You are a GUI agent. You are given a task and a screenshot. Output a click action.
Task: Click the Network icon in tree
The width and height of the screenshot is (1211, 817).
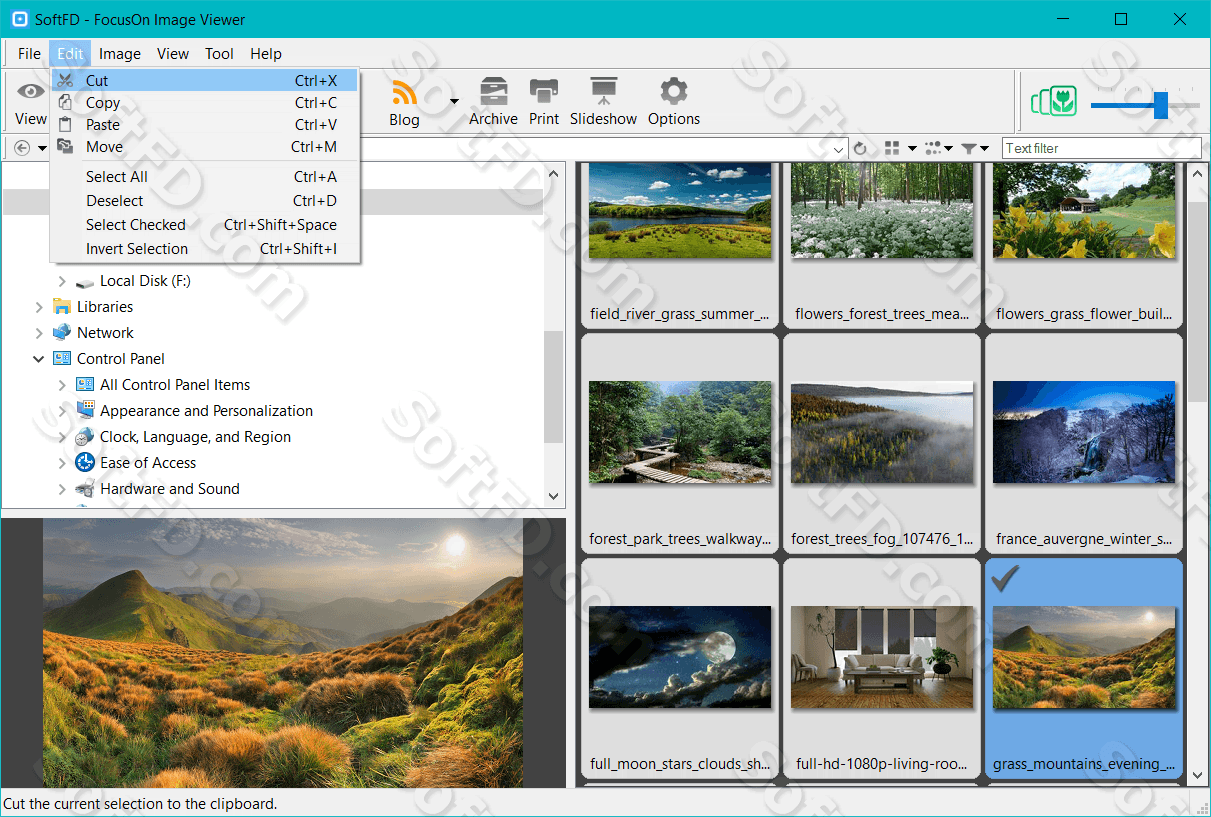[x=62, y=333]
